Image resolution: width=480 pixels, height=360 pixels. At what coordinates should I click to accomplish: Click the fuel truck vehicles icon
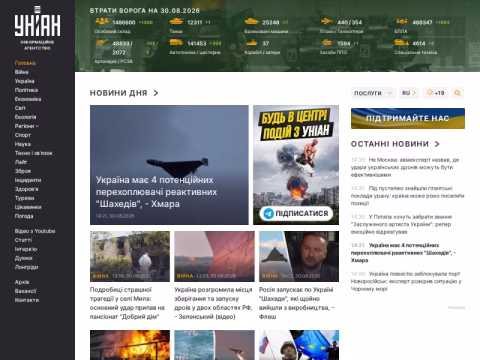176,42
